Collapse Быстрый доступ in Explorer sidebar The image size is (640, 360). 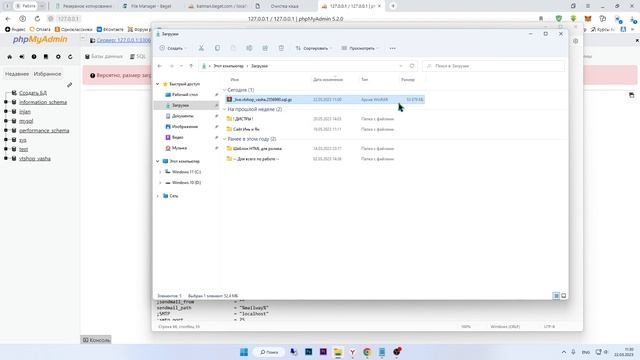click(158, 84)
